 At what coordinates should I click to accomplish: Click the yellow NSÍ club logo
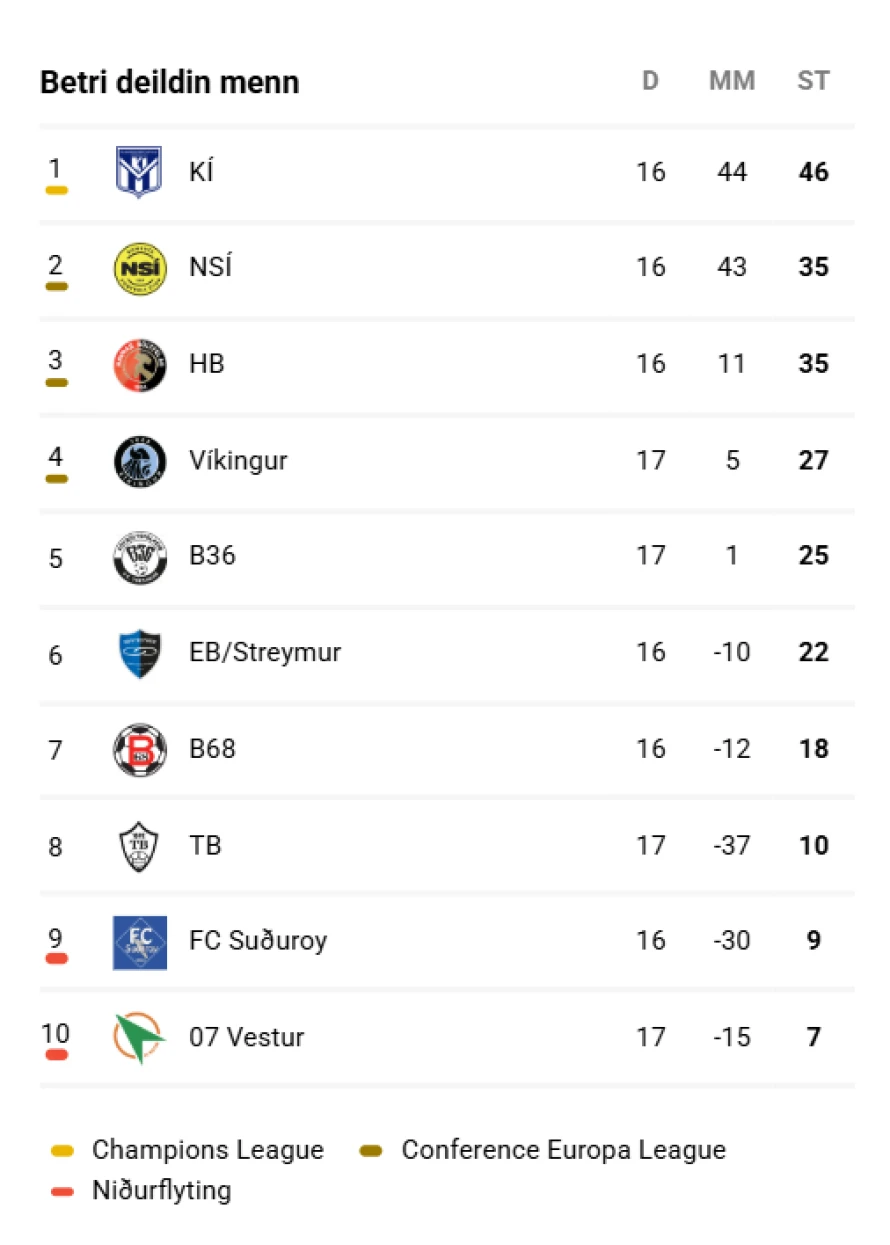[x=139, y=268]
